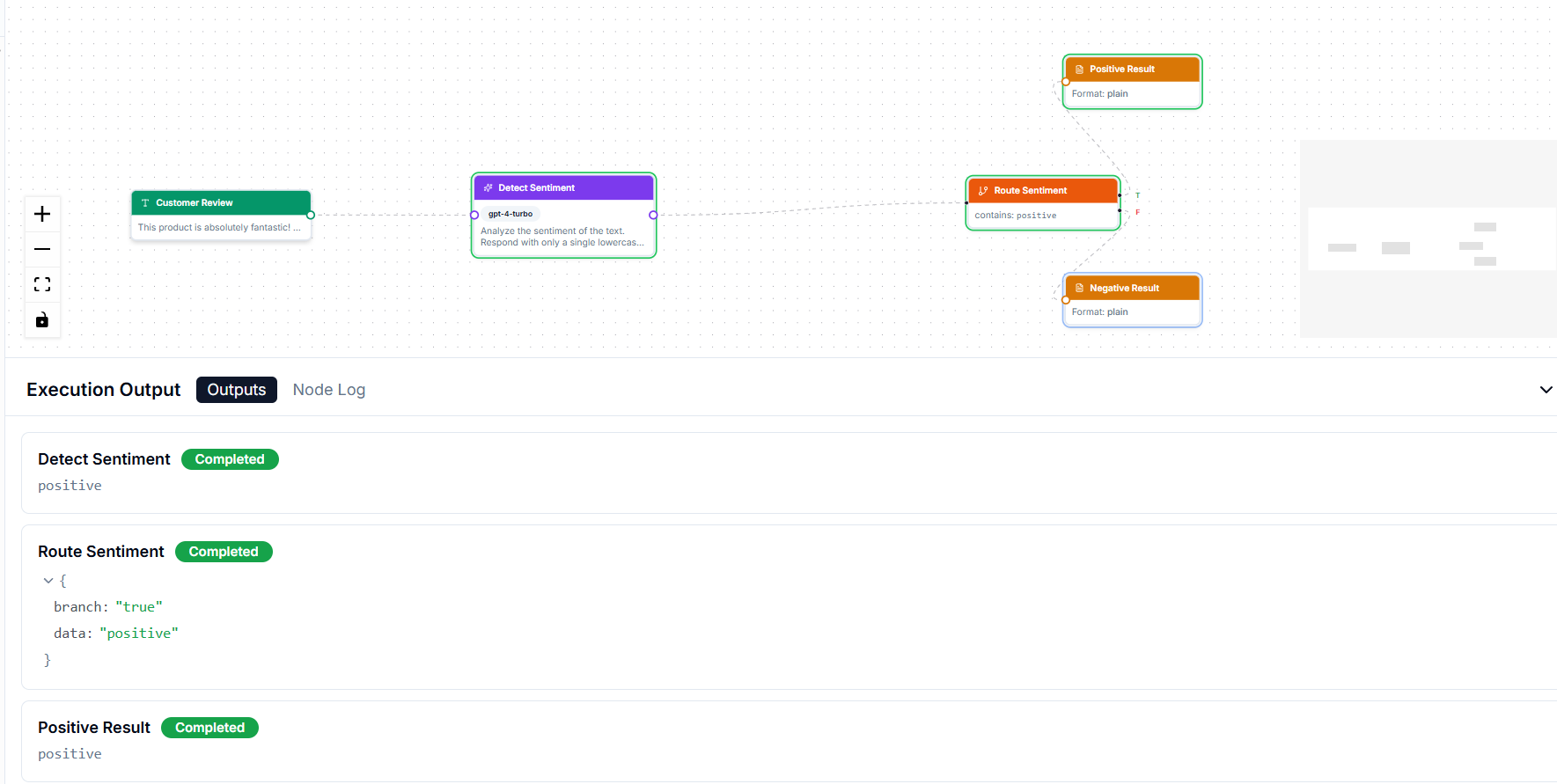Collapse the Execution Output panel
The width and height of the screenshot is (1557, 784).
coord(1546,390)
